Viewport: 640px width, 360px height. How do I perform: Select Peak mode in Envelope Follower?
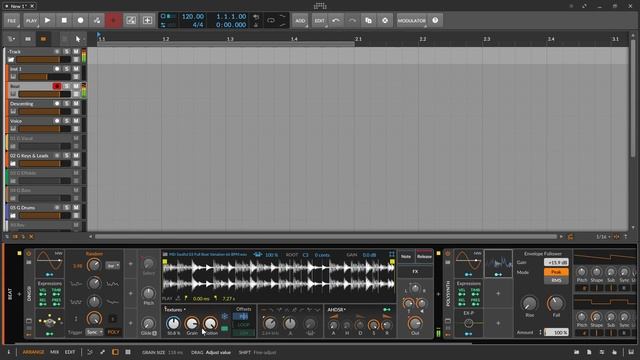[556, 272]
